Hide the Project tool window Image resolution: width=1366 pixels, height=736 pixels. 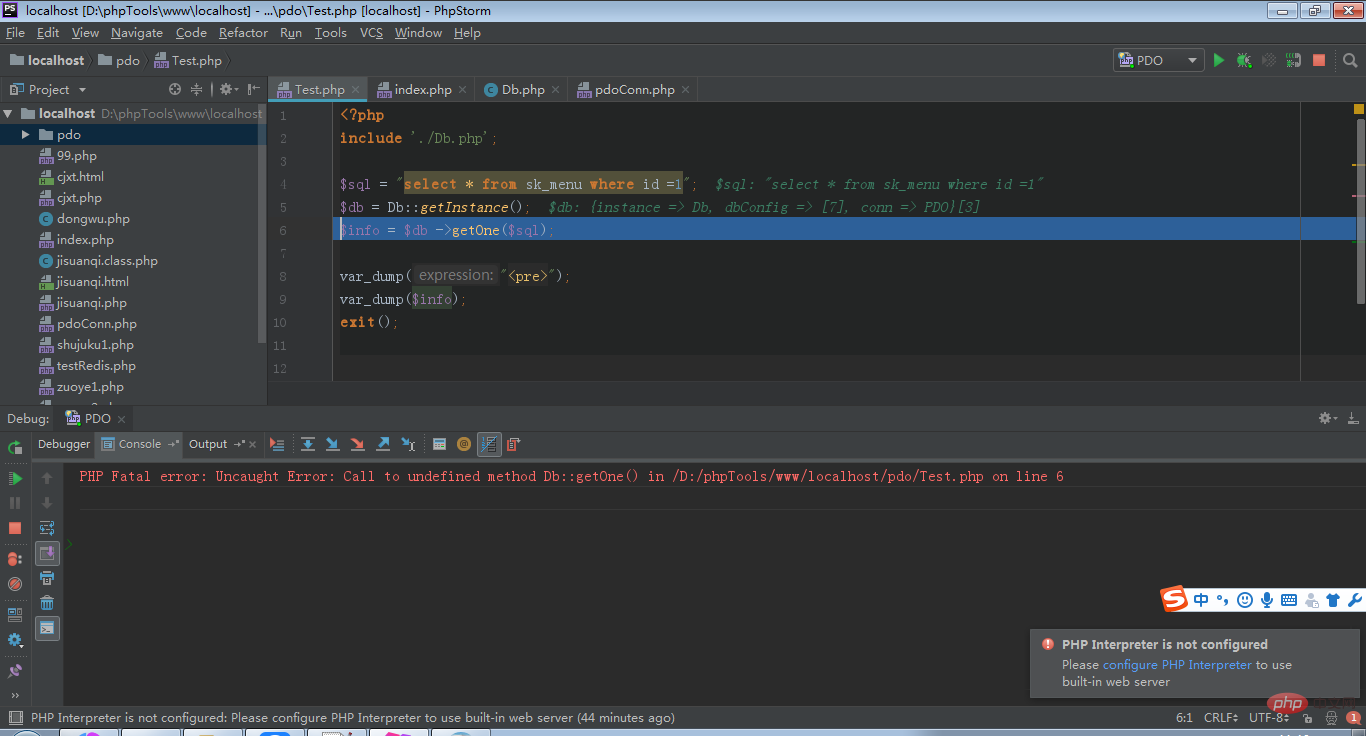pyautogui.click(x=253, y=89)
